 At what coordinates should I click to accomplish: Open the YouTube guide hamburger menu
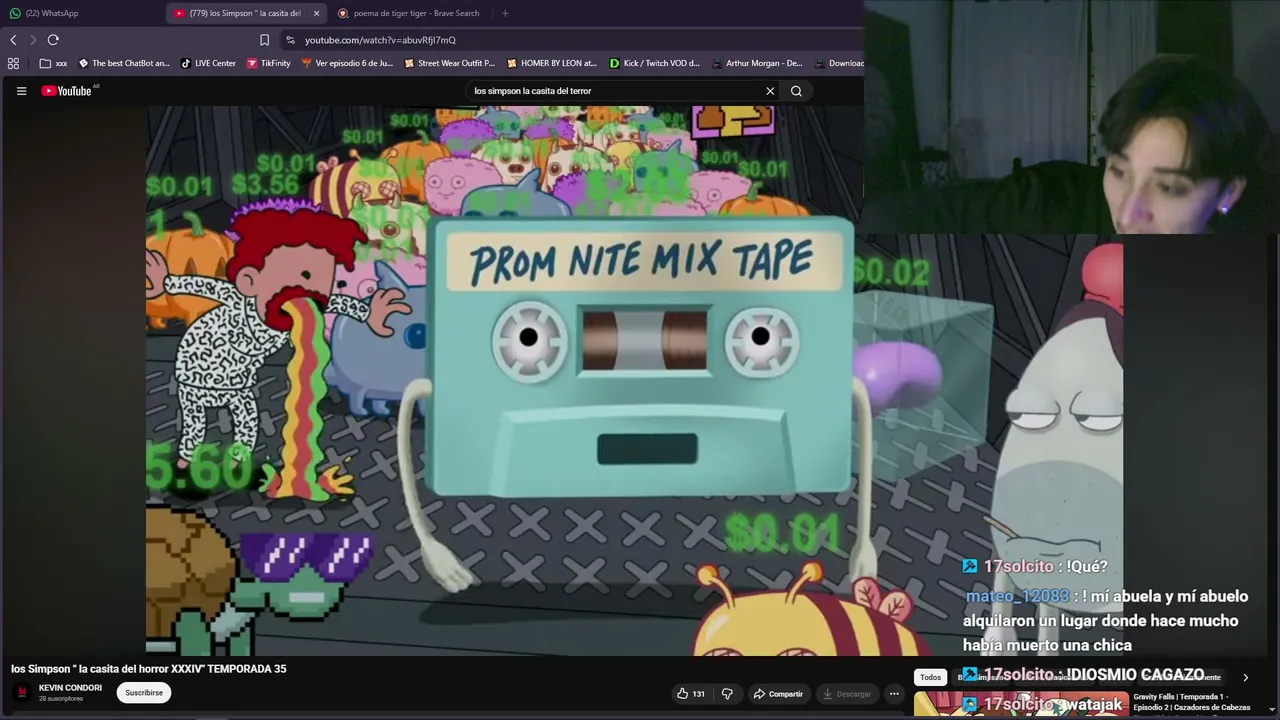pyautogui.click(x=21, y=91)
